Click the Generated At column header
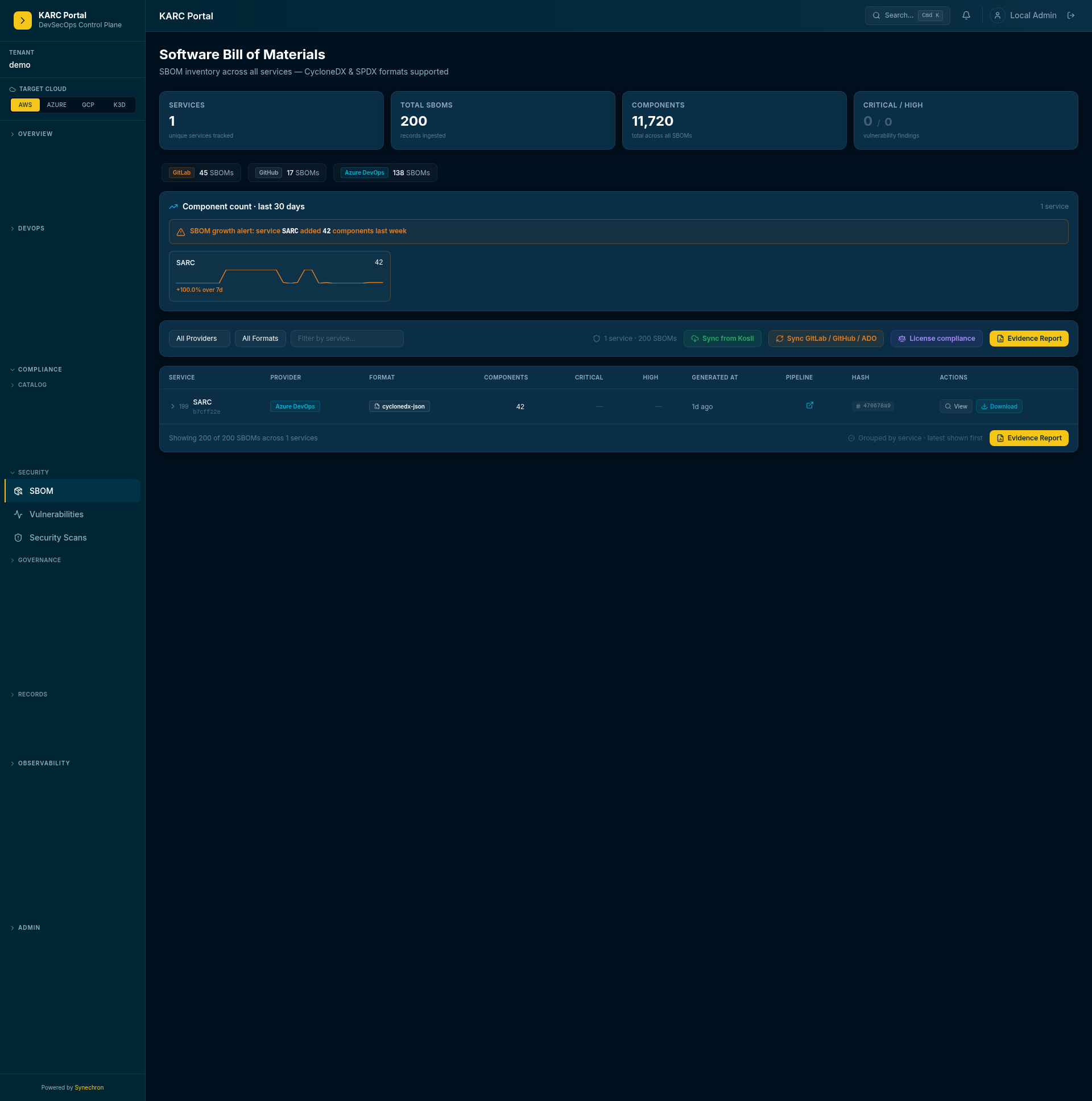 pyautogui.click(x=715, y=378)
